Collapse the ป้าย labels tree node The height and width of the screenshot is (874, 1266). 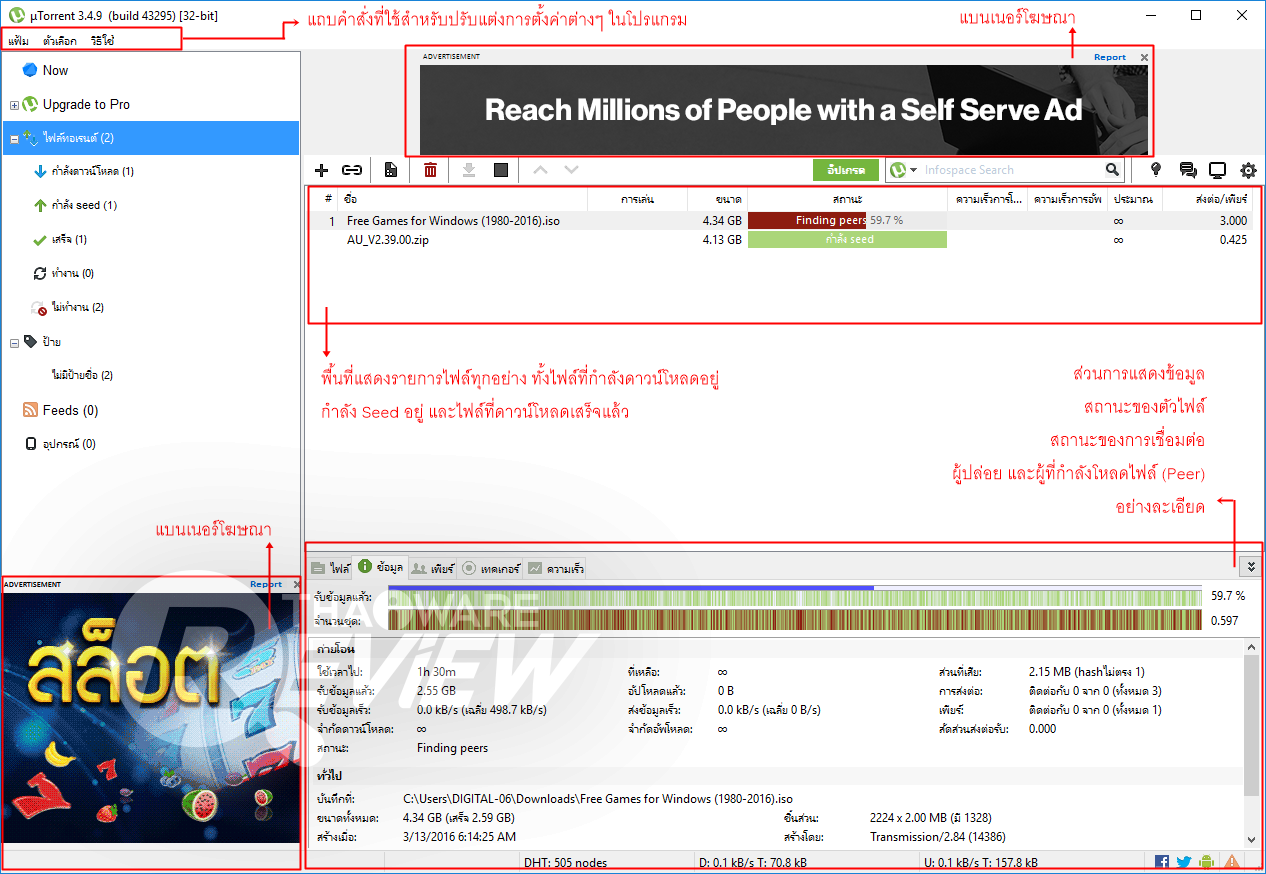[14, 343]
